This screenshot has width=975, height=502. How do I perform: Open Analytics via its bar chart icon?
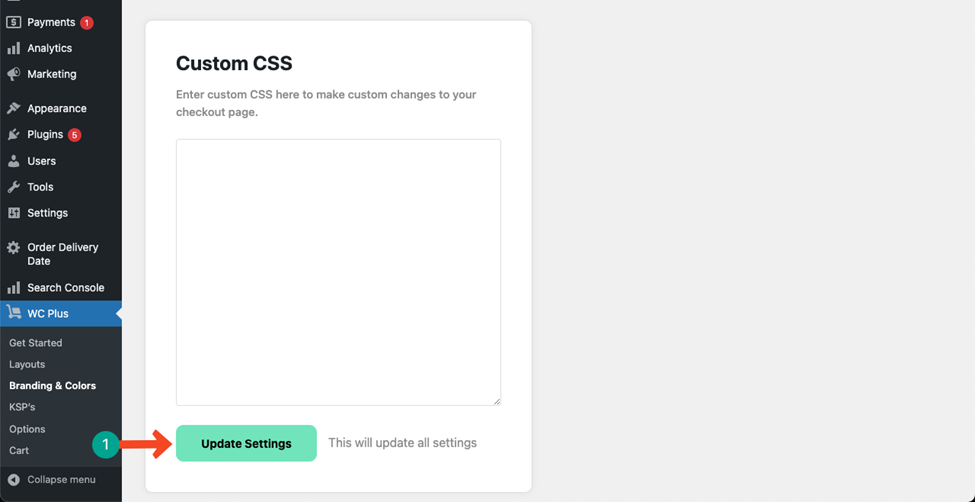point(13,49)
